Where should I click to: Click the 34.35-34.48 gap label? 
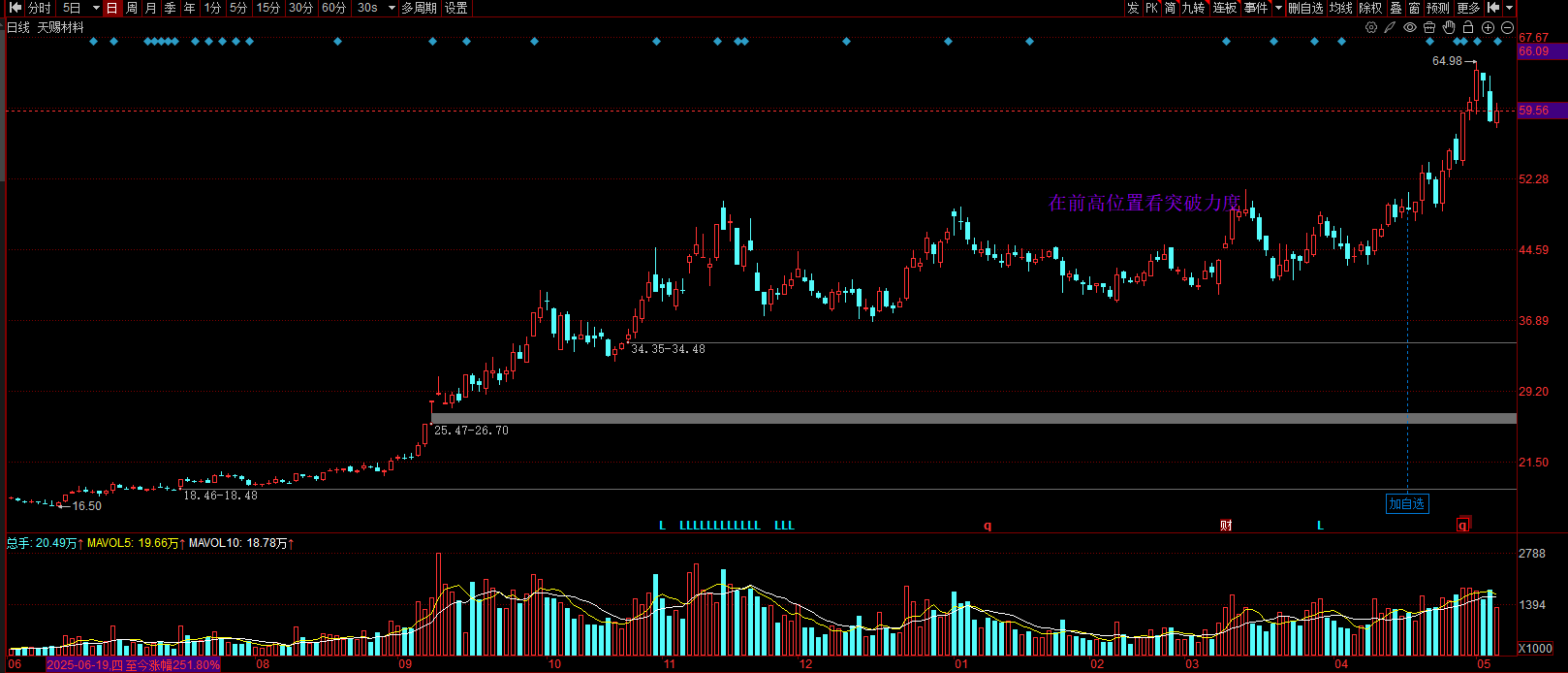668,349
